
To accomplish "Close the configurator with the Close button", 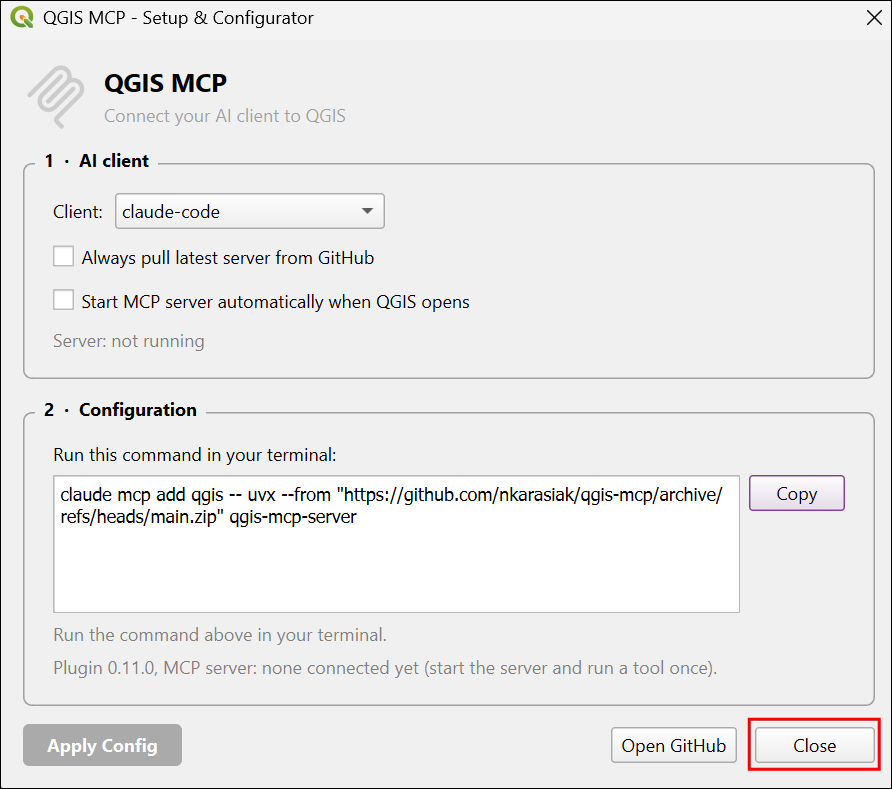I will pos(814,745).
